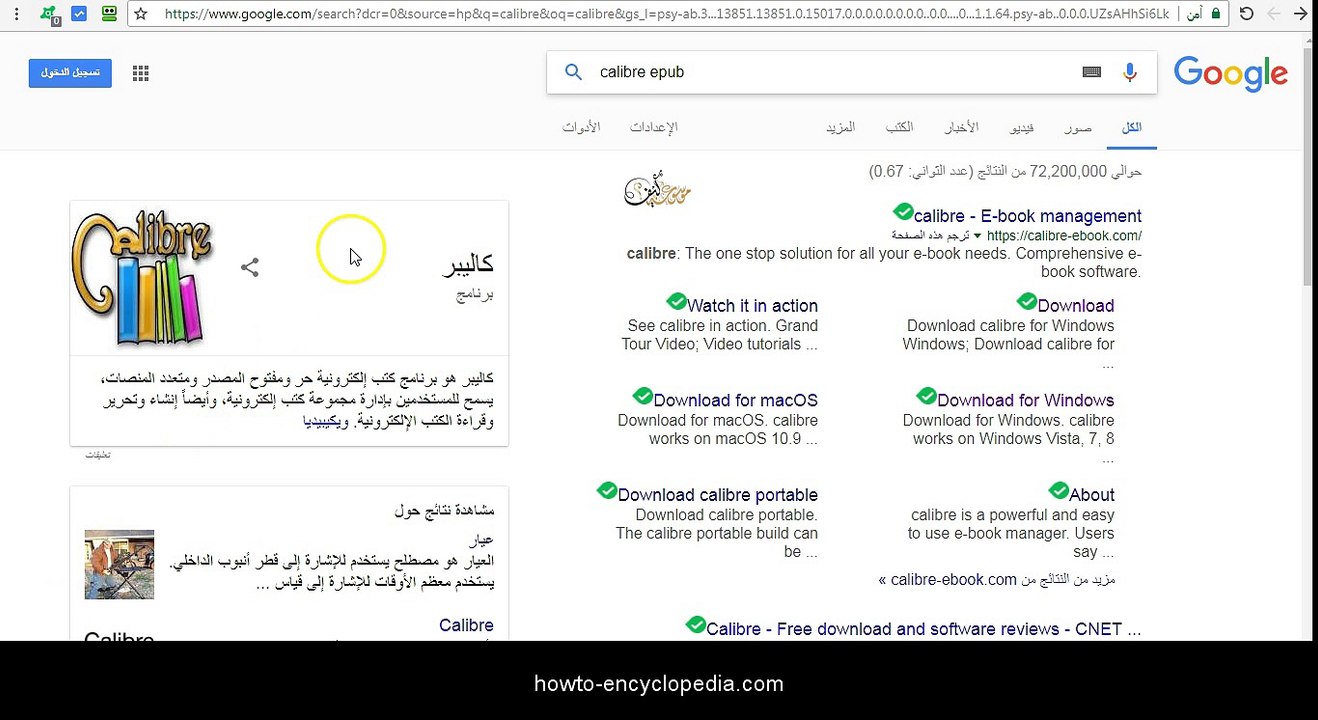Click the green check beside 'Watch it in action'

(x=676, y=302)
